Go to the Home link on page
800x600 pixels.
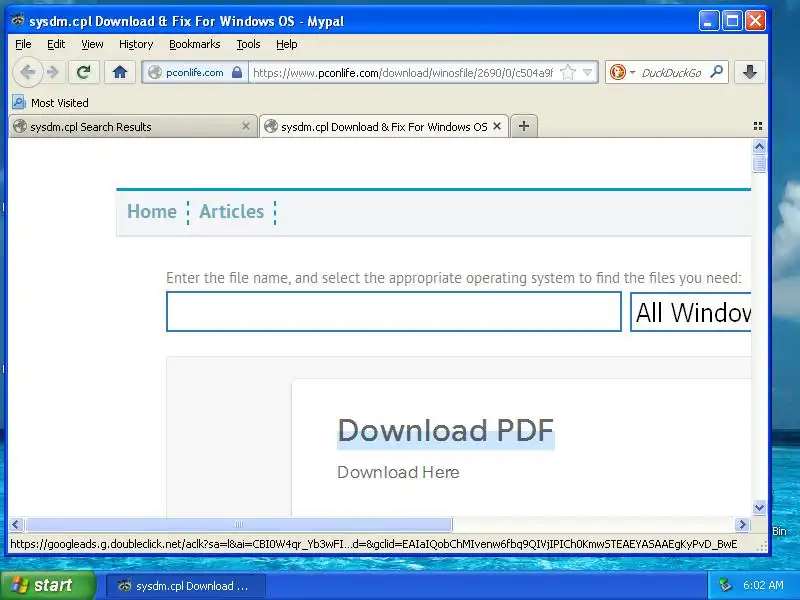[152, 212]
